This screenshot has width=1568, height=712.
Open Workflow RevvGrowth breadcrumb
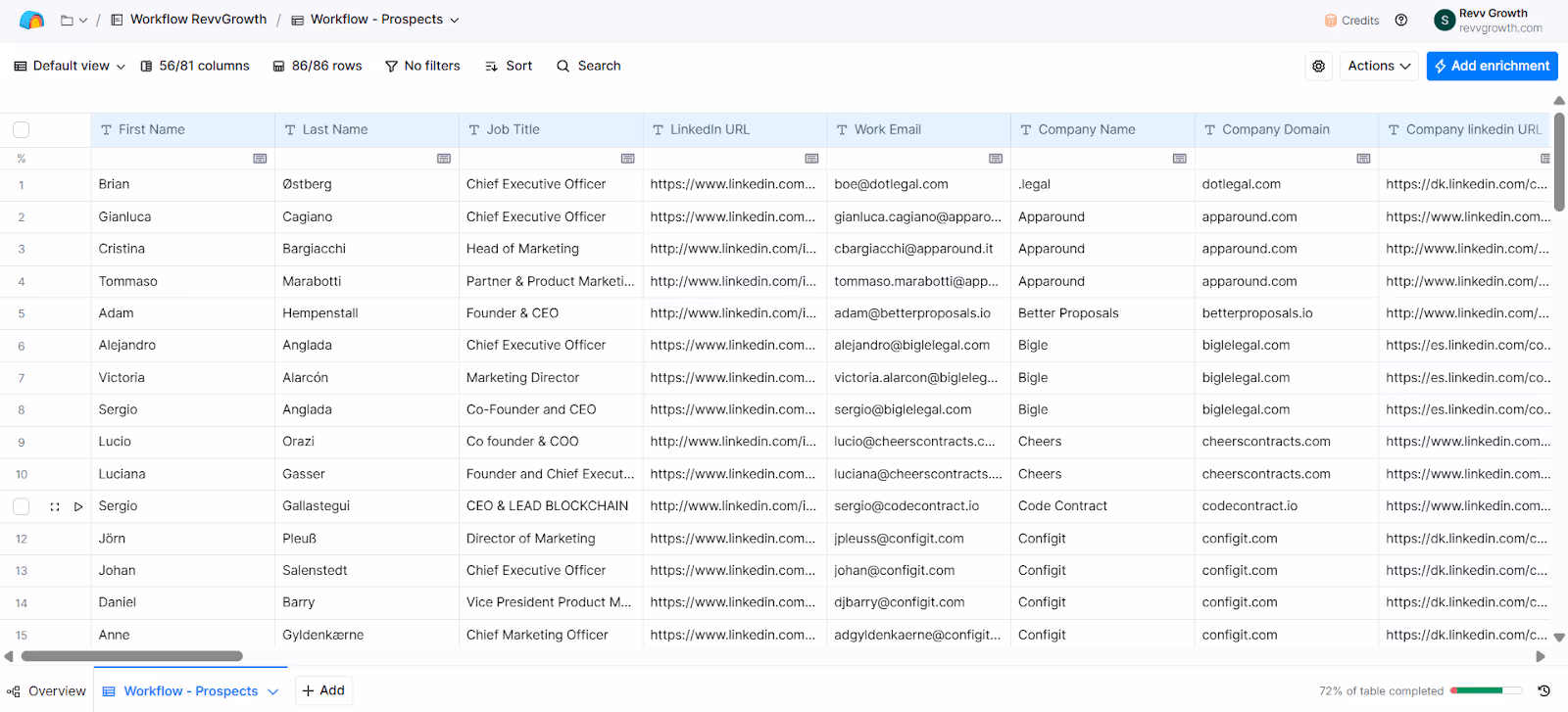(x=188, y=20)
